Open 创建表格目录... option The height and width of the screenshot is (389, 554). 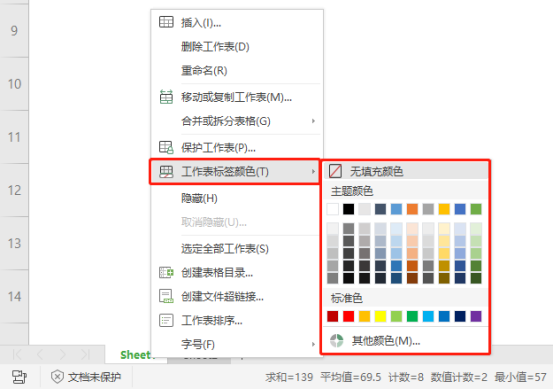tap(237, 272)
